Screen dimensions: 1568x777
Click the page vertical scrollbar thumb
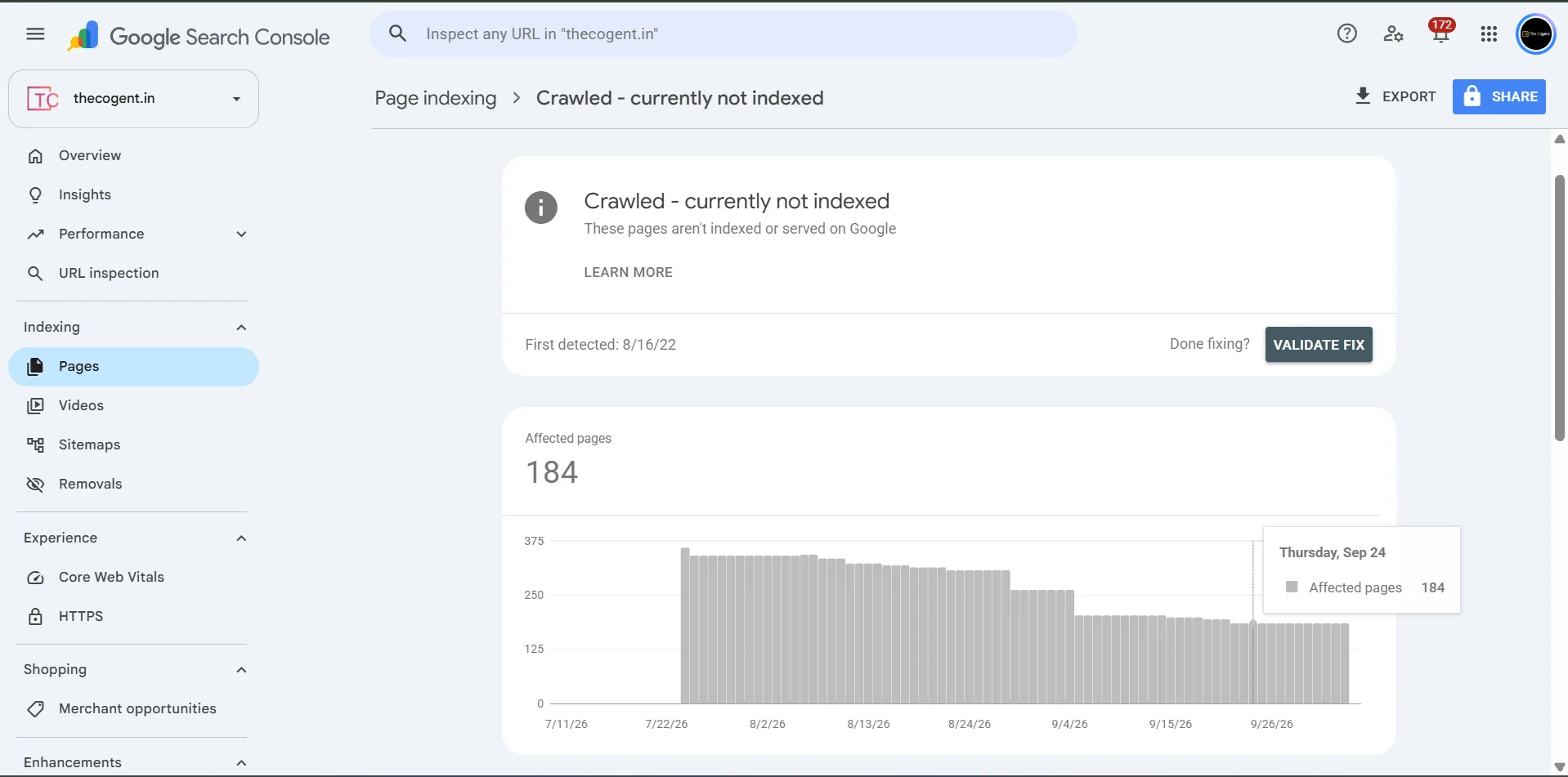[1559, 308]
